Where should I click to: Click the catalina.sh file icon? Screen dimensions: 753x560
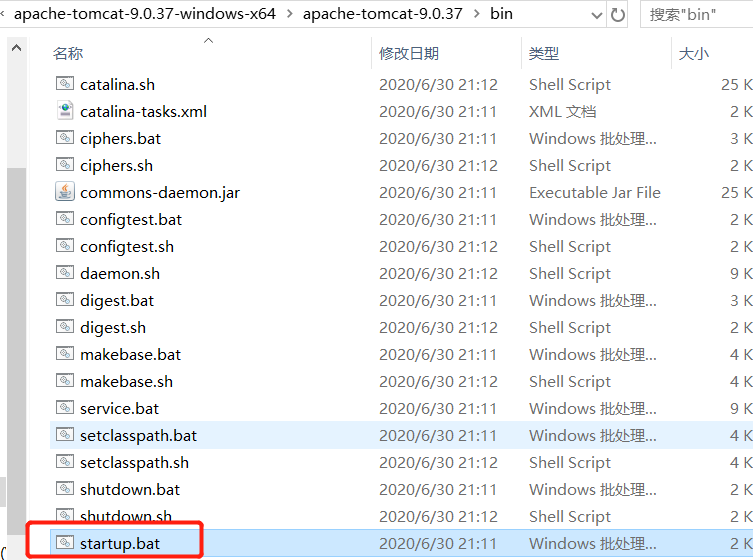coord(65,84)
